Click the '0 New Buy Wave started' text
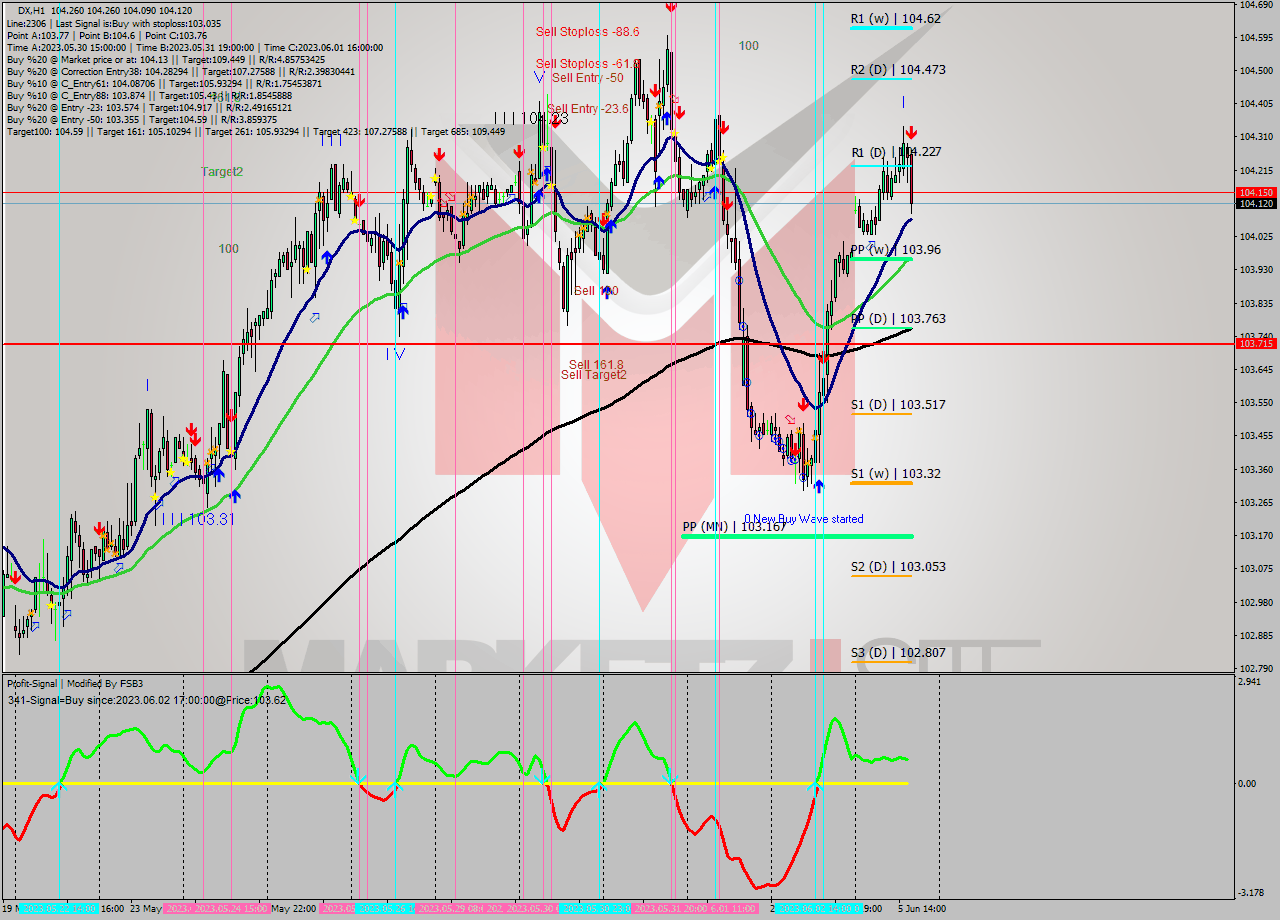Image resolution: width=1280 pixels, height=920 pixels. (803, 519)
